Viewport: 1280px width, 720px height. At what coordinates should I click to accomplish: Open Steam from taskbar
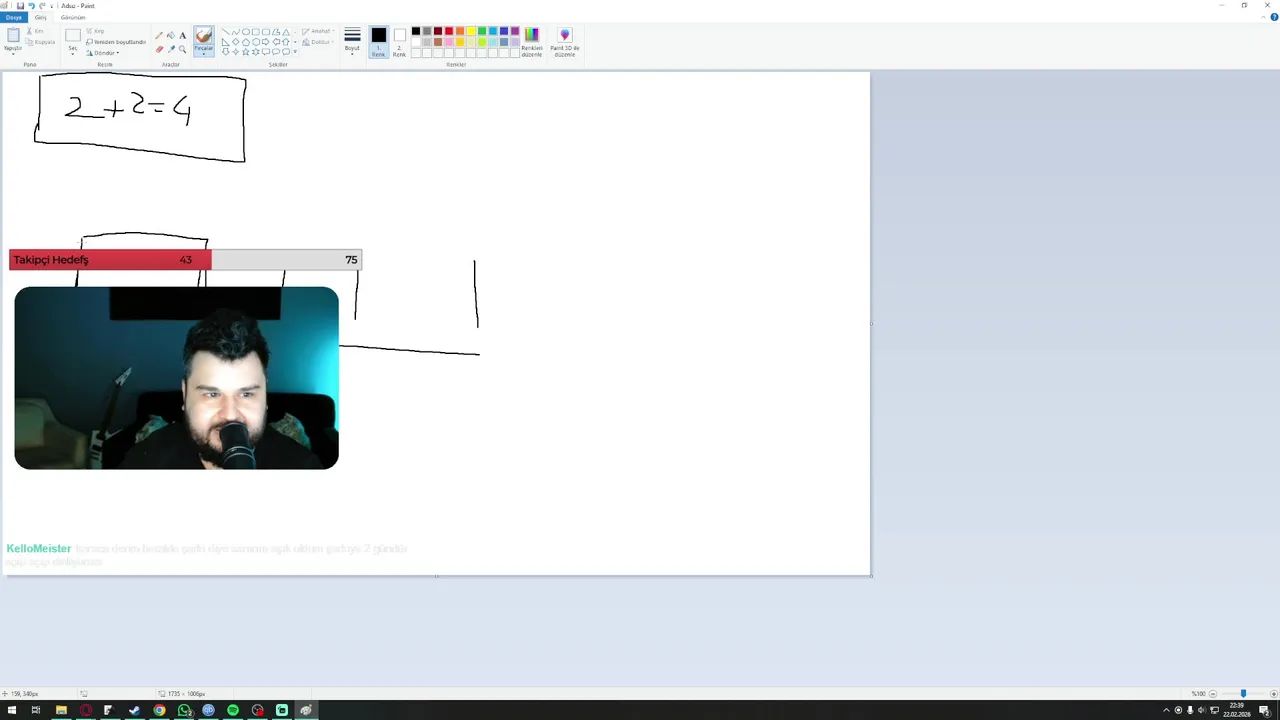tap(135, 710)
